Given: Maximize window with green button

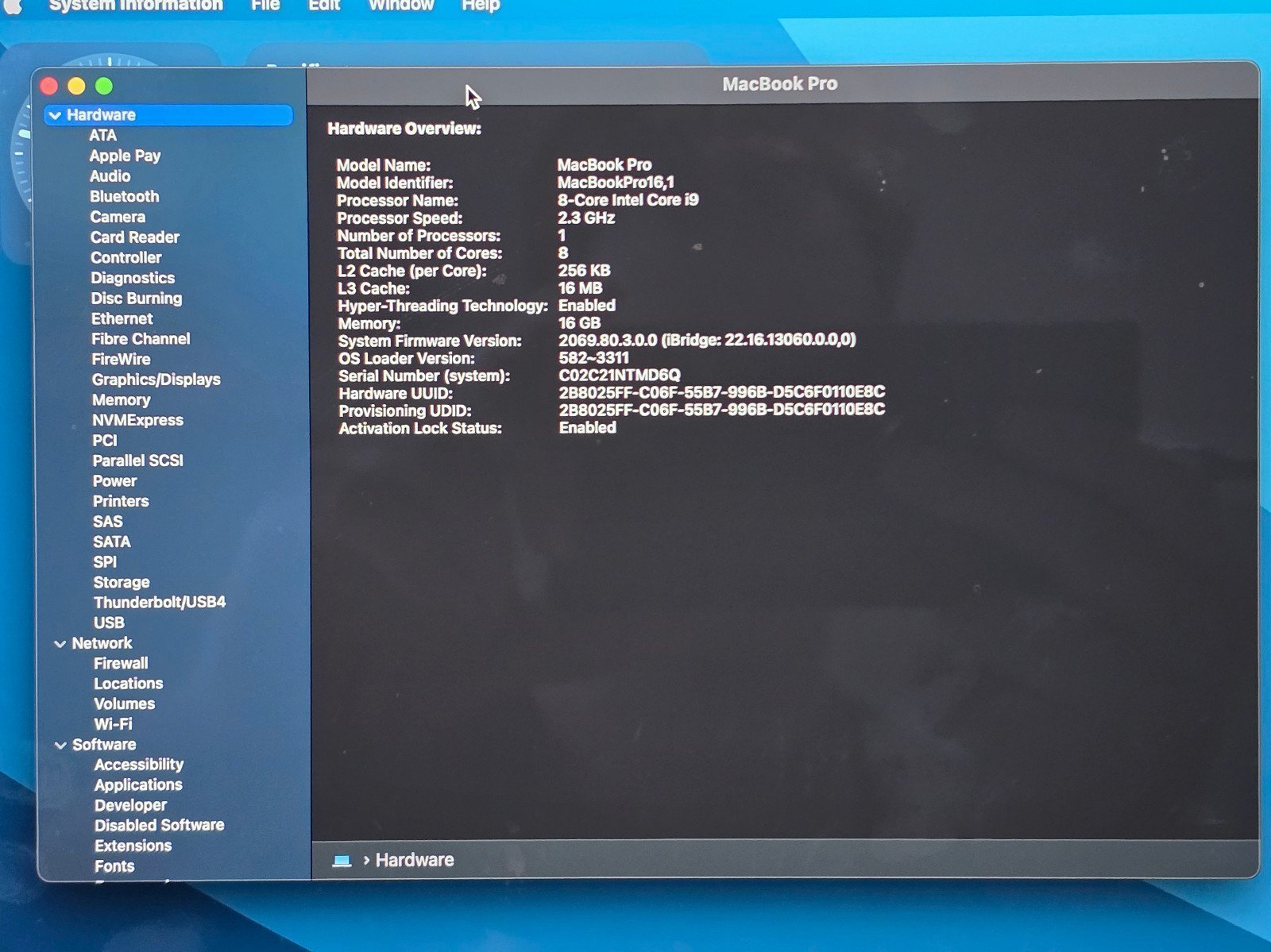Looking at the screenshot, I should tap(104, 86).
